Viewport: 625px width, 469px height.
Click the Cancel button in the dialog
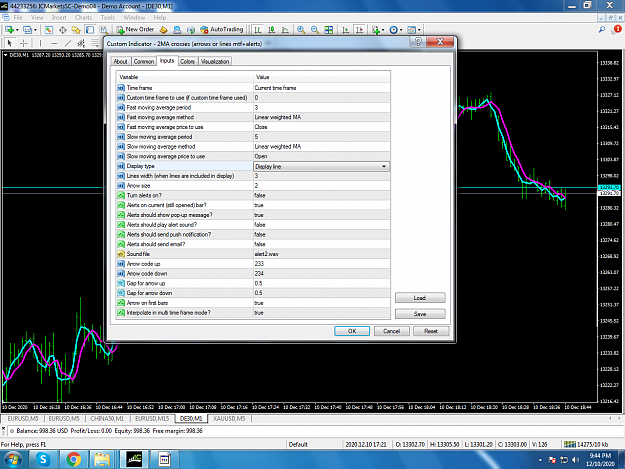pyautogui.click(x=391, y=331)
